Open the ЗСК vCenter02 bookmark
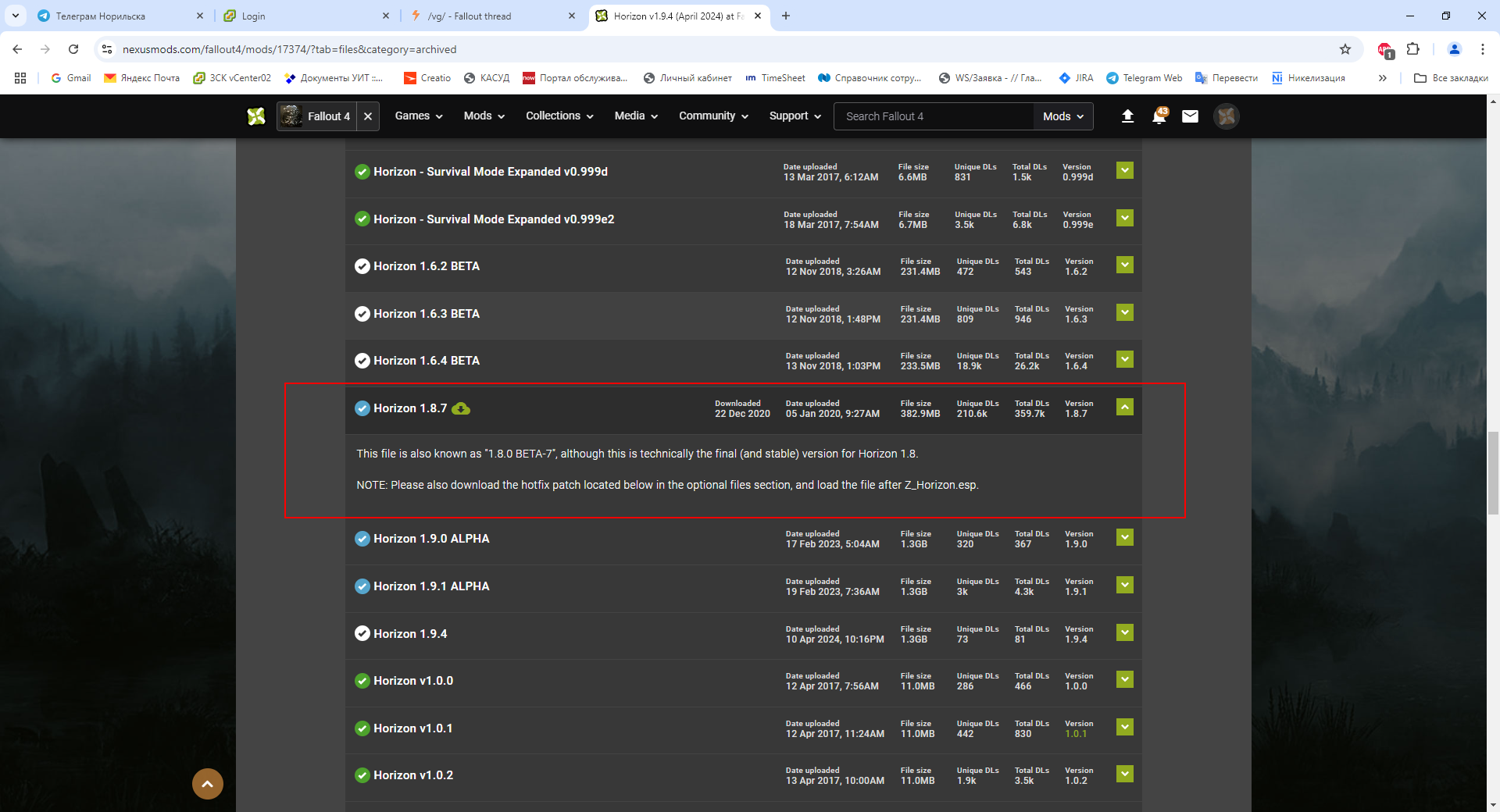 point(232,78)
